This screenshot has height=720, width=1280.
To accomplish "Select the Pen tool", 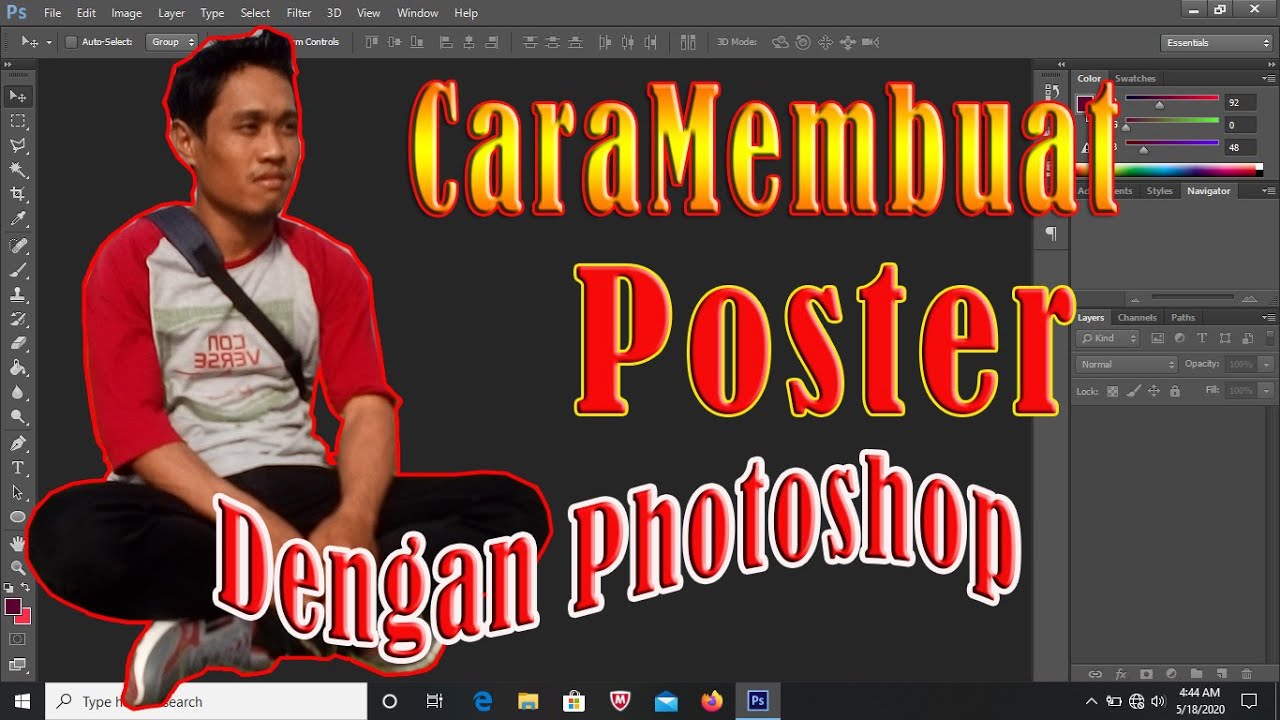I will click(18, 443).
